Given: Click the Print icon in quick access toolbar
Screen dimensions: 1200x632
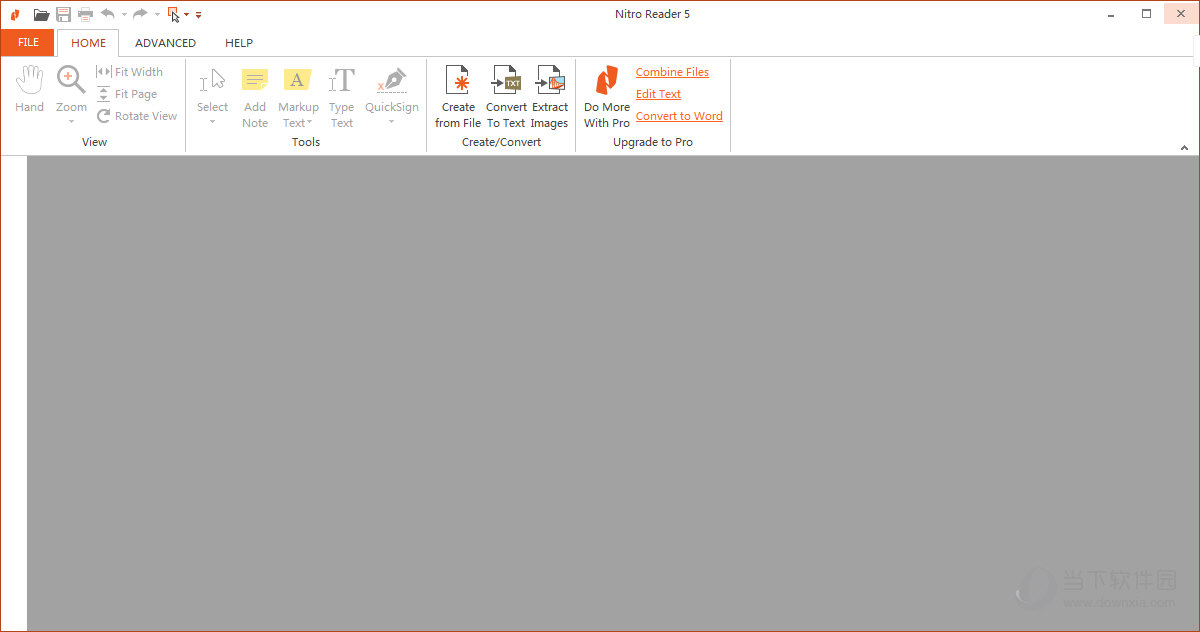Looking at the screenshot, I should click(85, 14).
